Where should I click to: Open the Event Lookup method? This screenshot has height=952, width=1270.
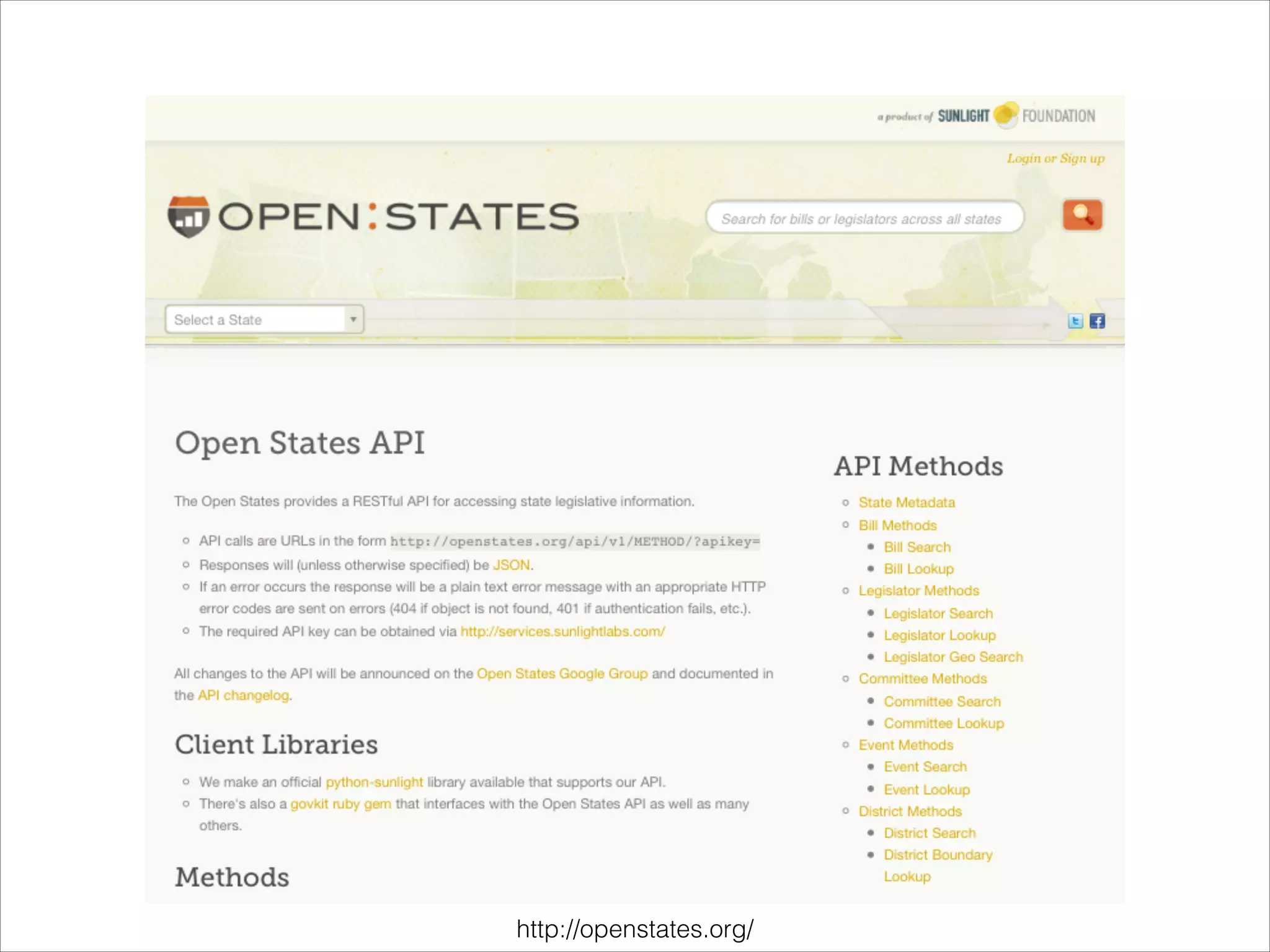(x=926, y=790)
